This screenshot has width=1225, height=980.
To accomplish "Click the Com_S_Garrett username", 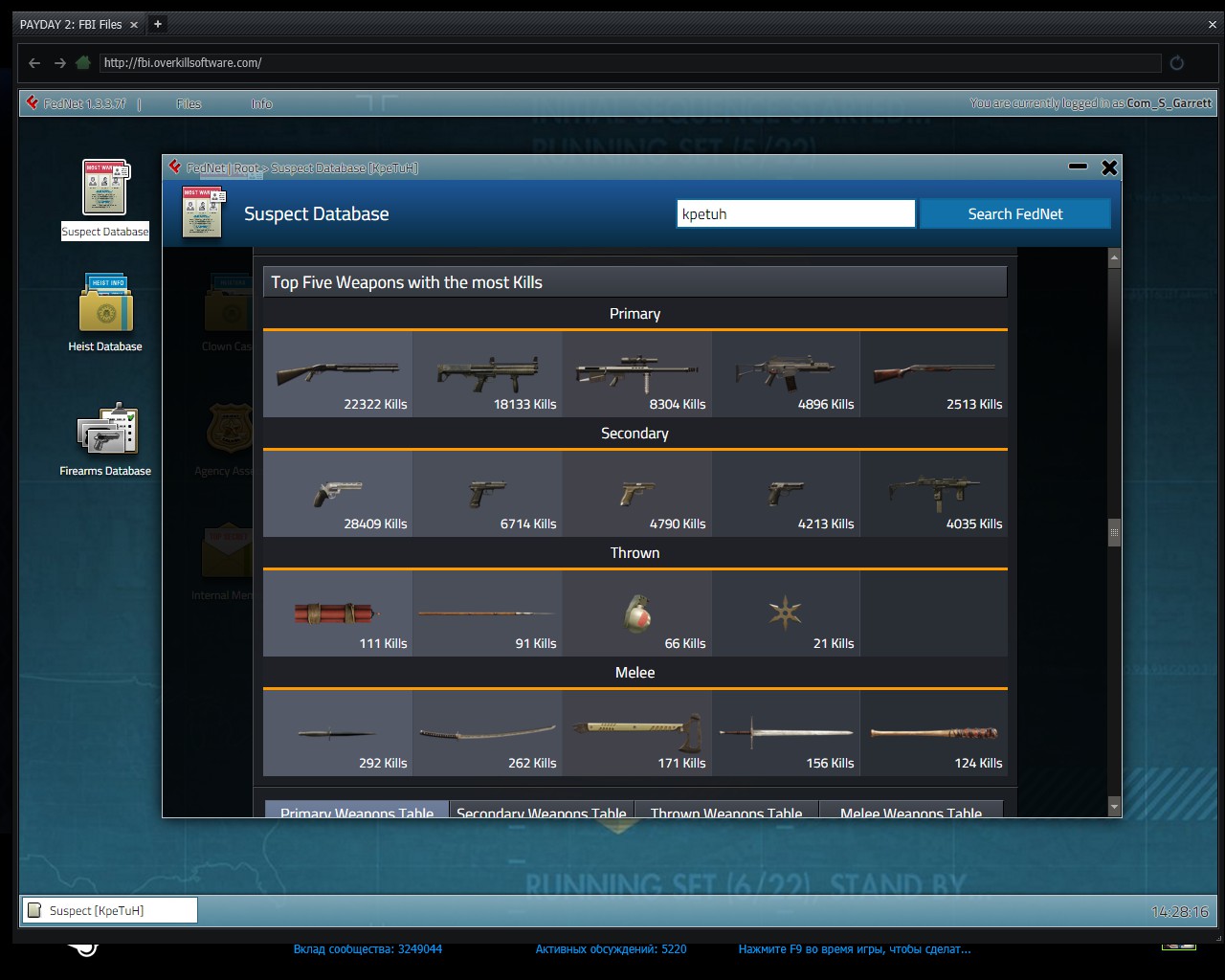I will 1169,103.
